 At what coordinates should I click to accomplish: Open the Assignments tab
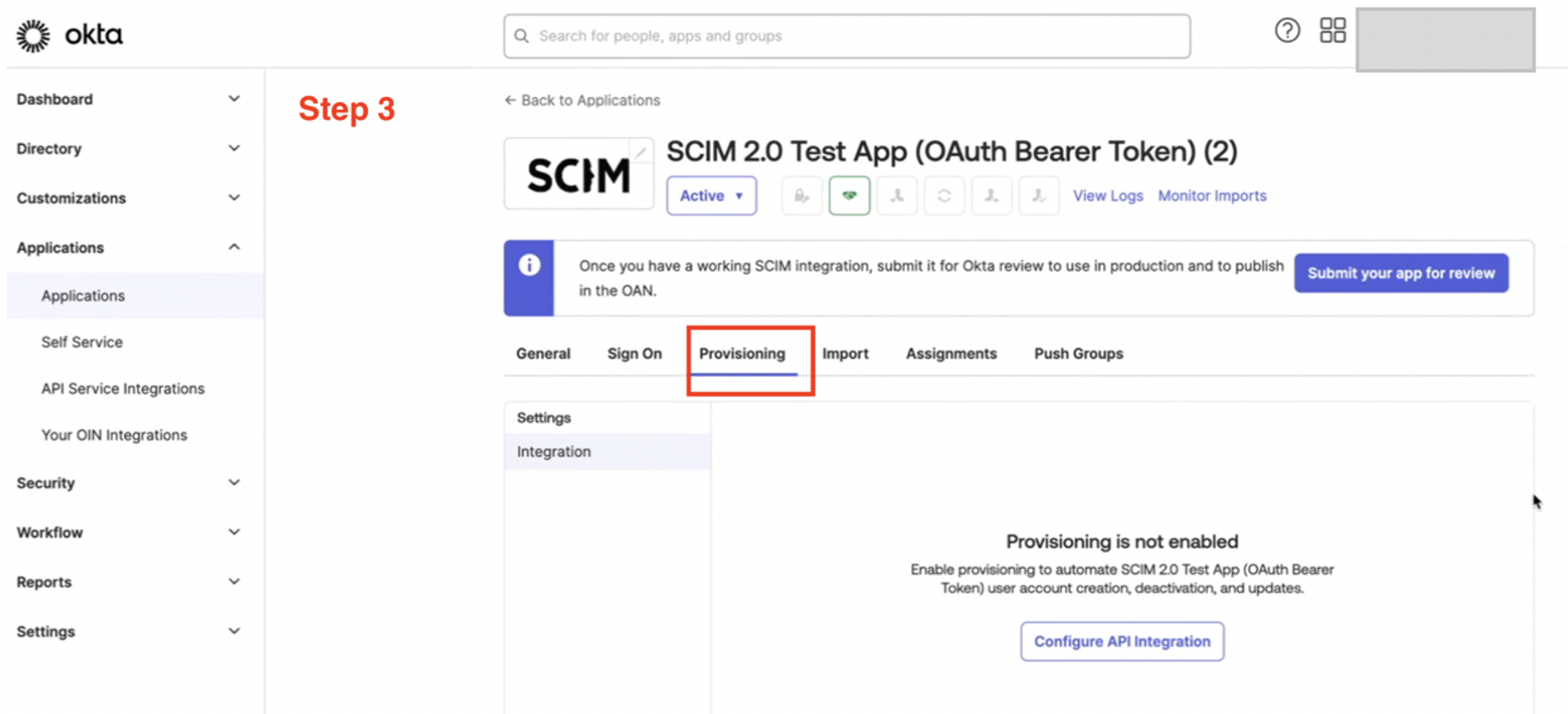(951, 354)
